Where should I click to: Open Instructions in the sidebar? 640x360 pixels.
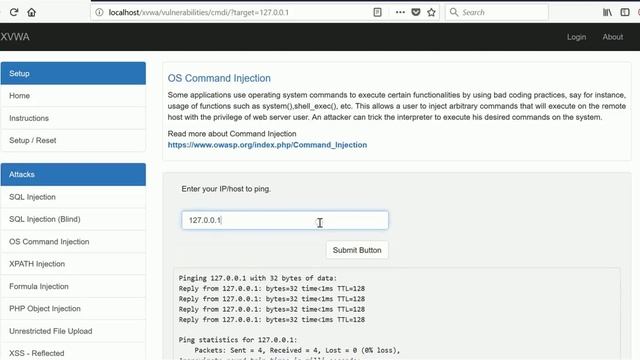tap(73, 118)
